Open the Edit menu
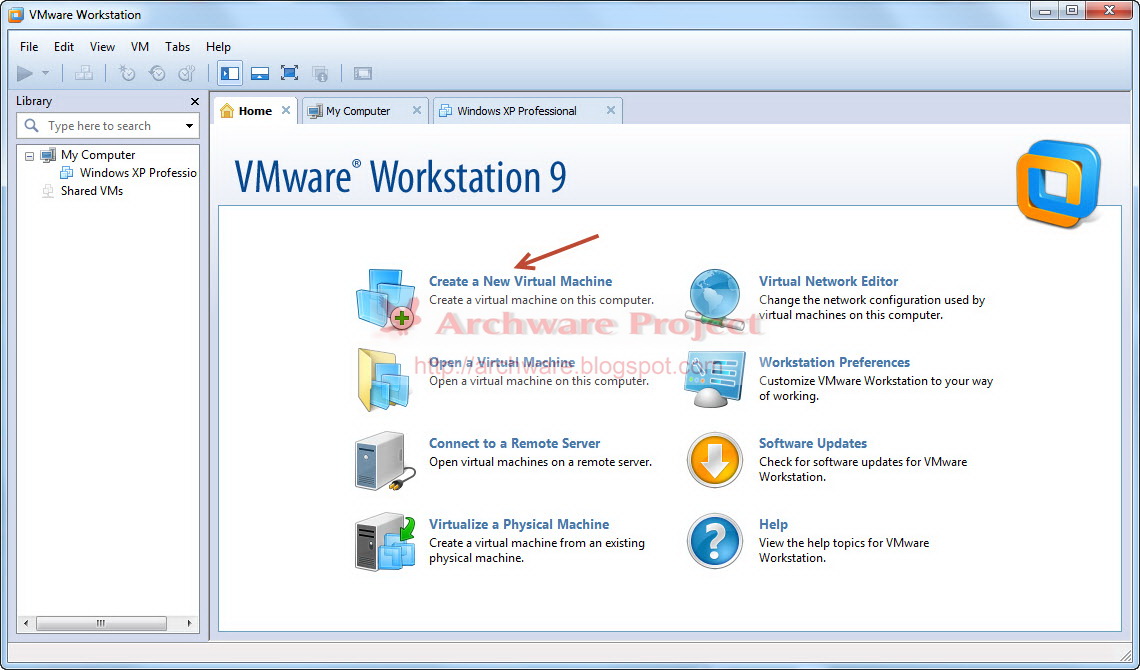The width and height of the screenshot is (1140, 670). click(64, 47)
